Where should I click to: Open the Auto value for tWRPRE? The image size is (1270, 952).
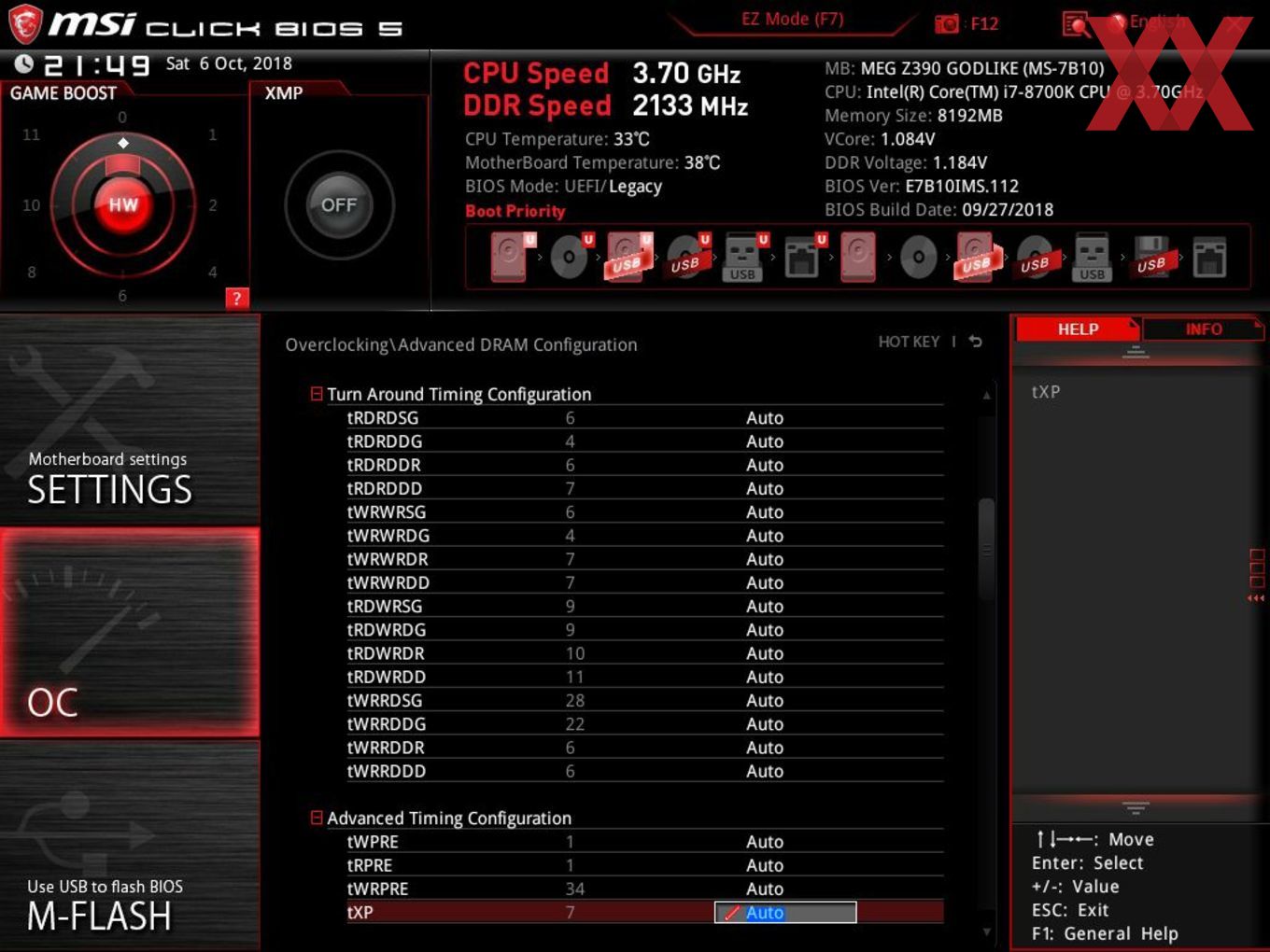(765, 889)
